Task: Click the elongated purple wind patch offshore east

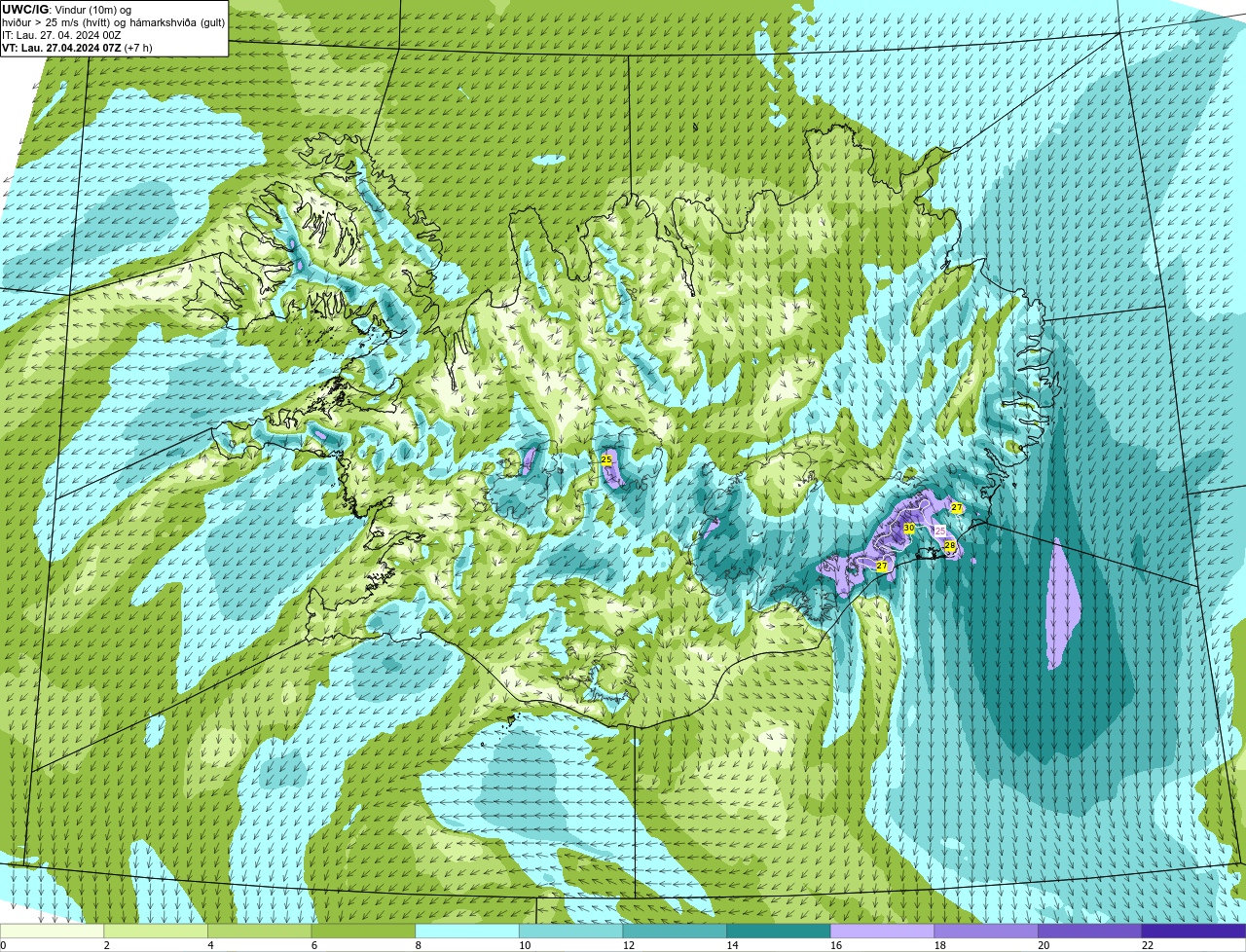Action: (1062, 604)
